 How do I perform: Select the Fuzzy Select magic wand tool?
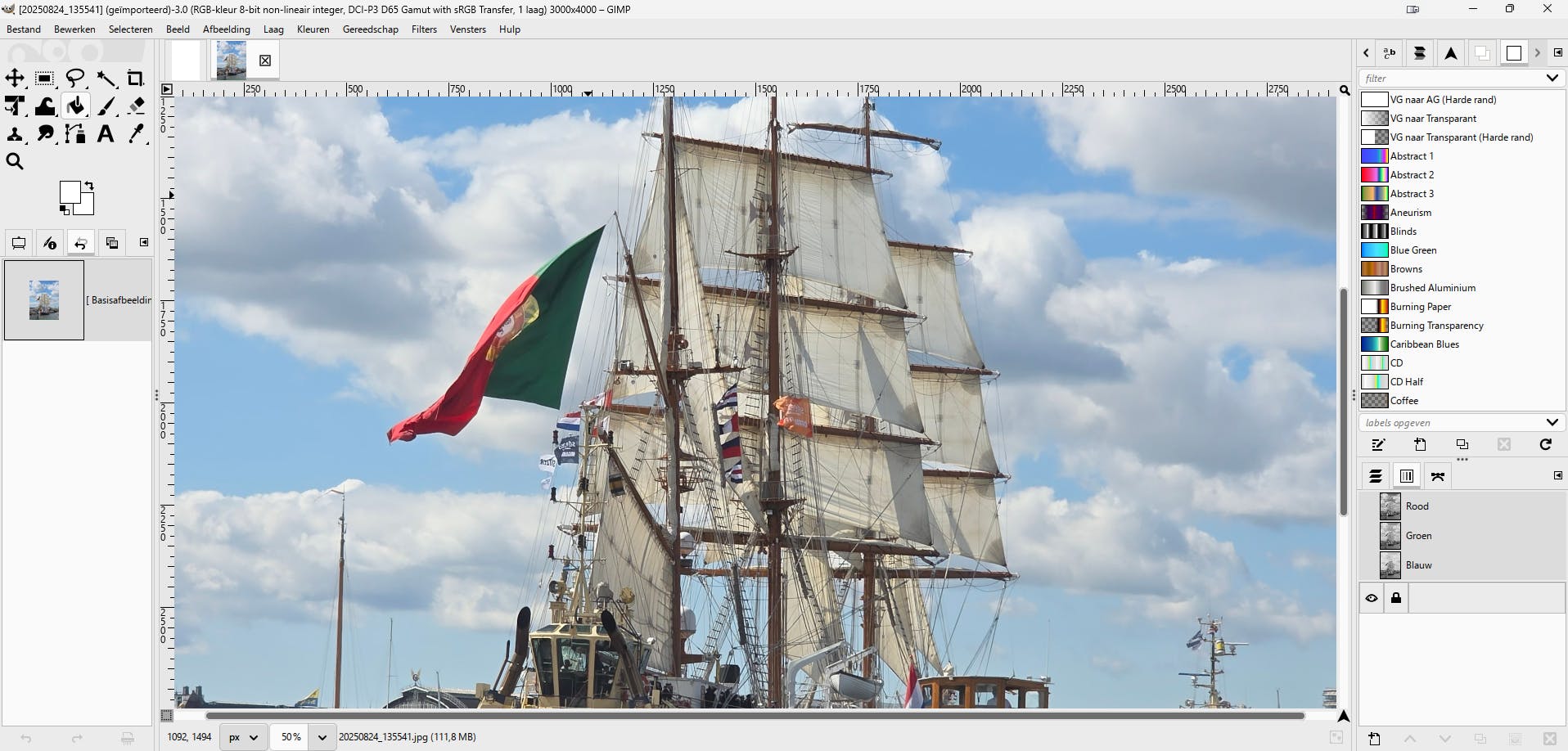(x=106, y=79)
